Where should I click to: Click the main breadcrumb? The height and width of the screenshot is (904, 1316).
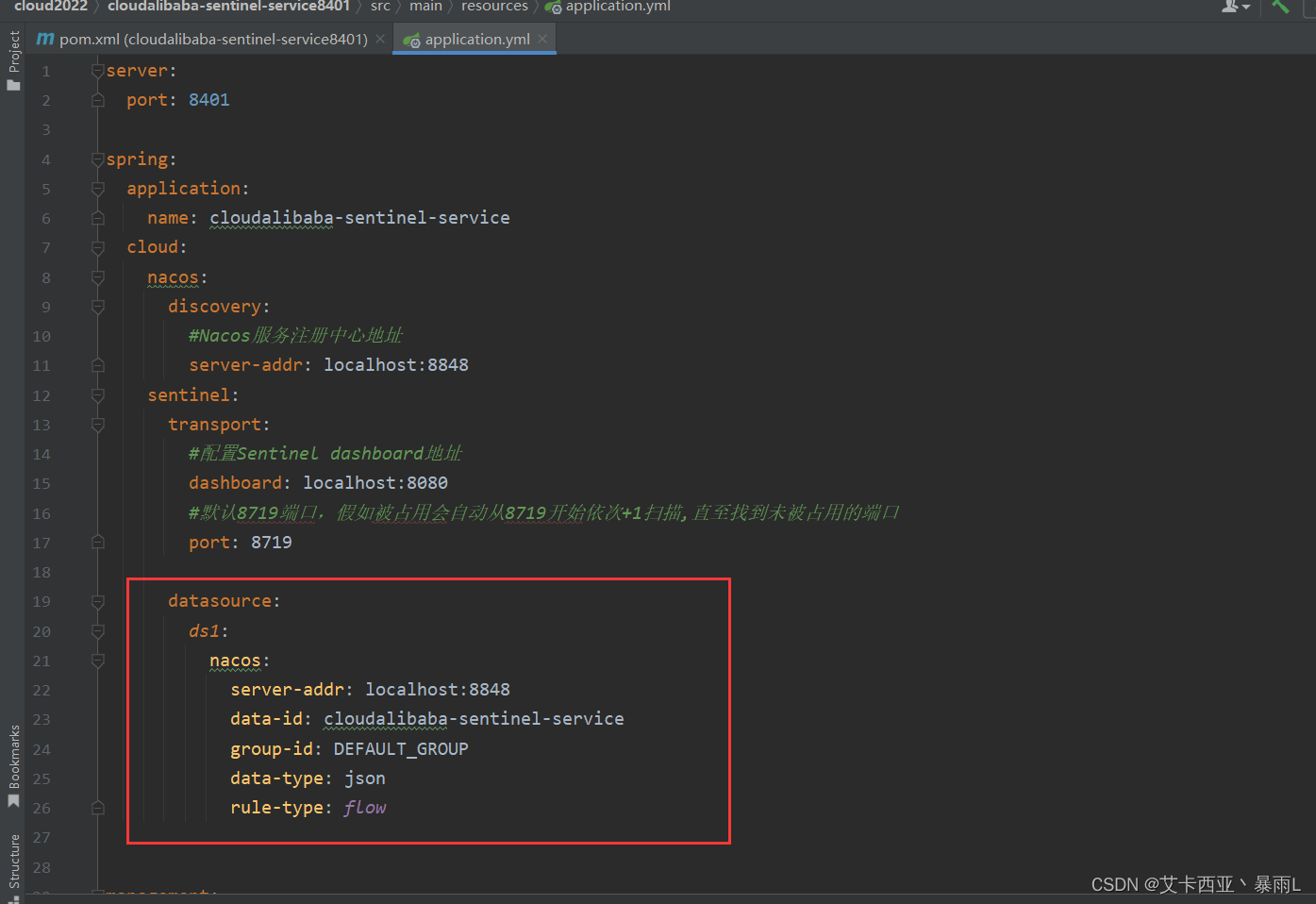pos(425,6)
